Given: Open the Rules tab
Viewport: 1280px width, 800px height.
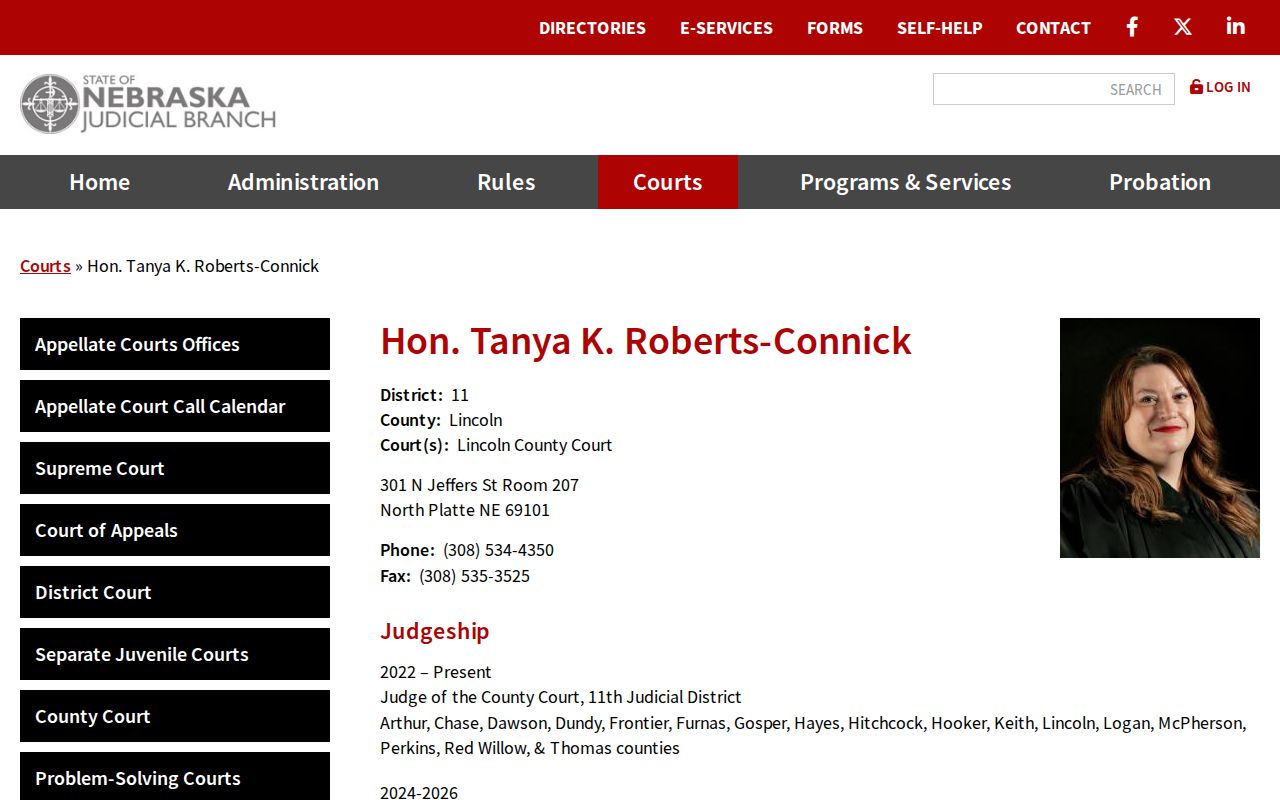Looking at the screenshot, I should [506, 182].
